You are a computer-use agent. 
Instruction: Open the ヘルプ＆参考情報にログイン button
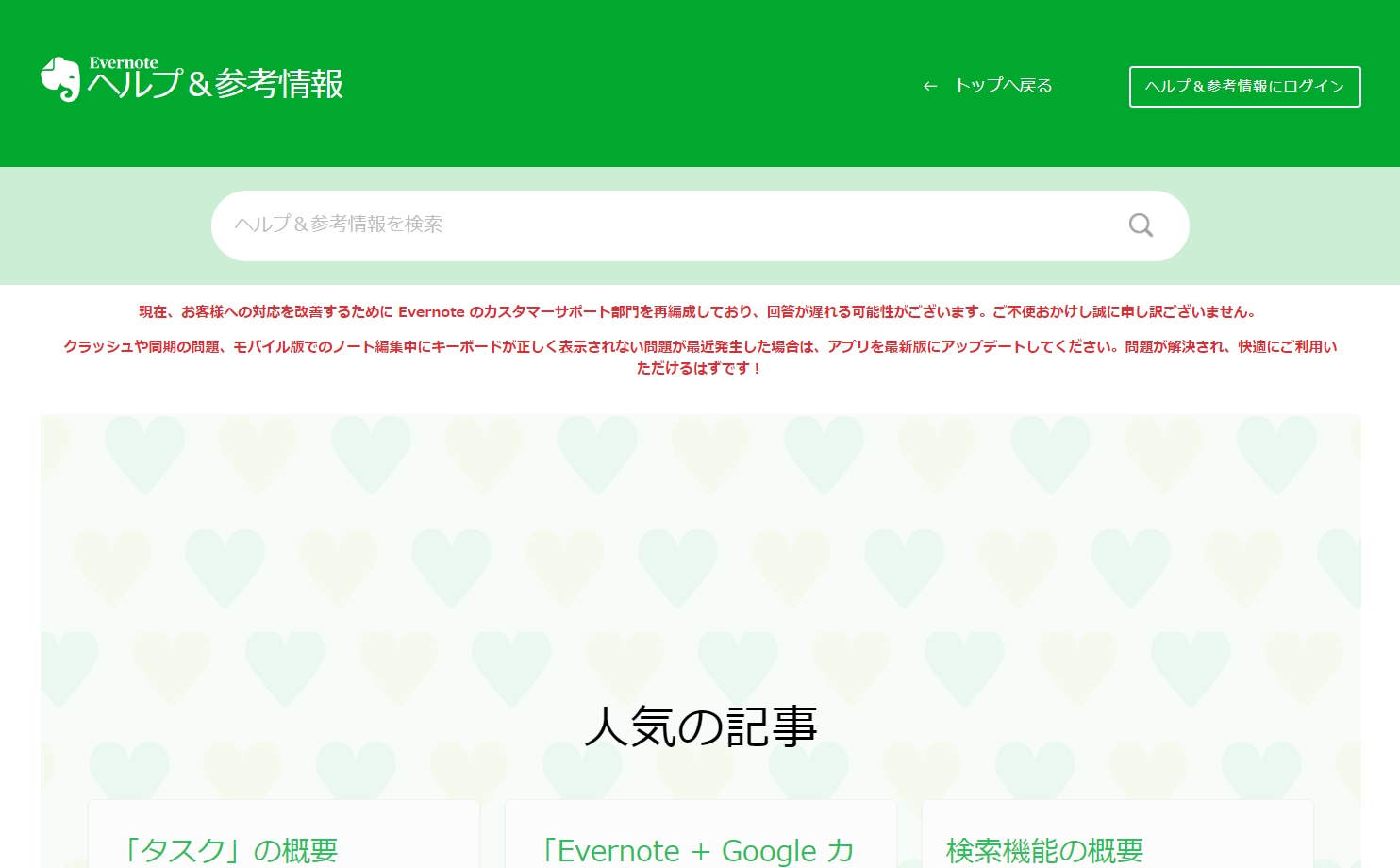tap(1244, 86)
